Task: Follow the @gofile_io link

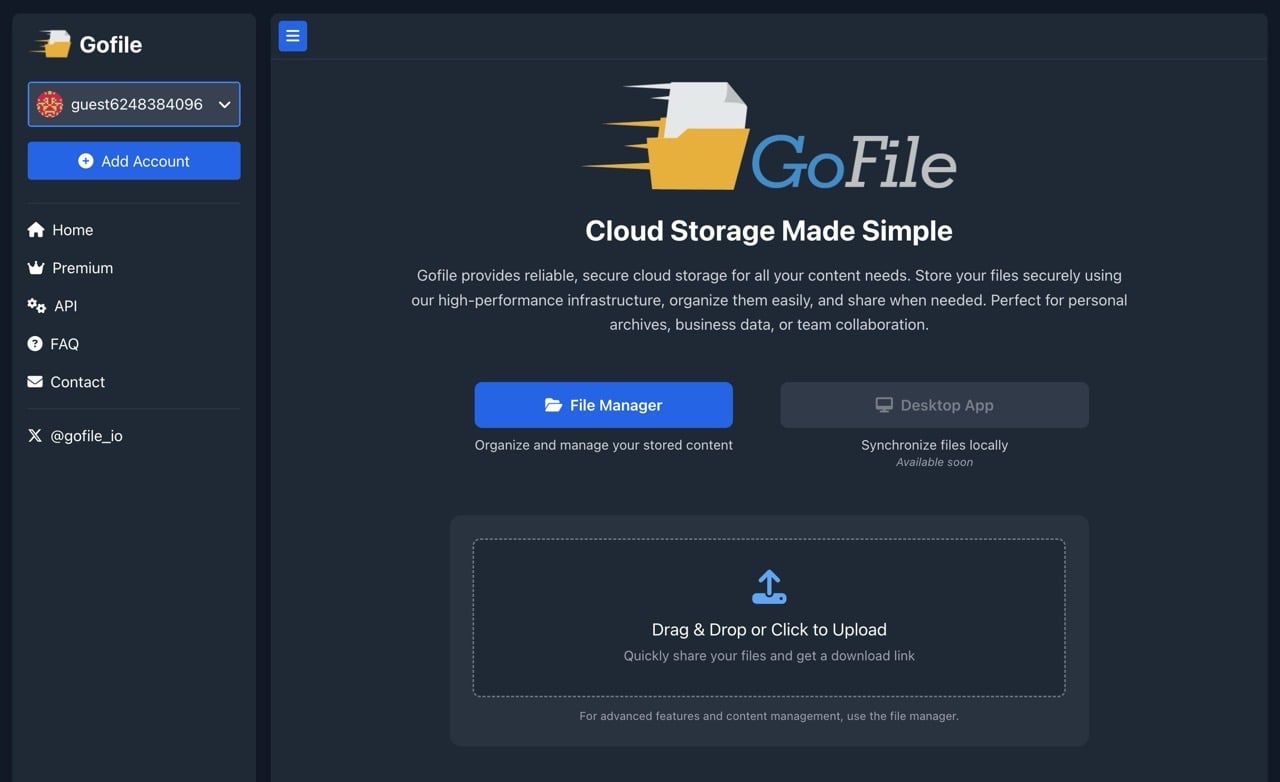Action: coord(87,435)
